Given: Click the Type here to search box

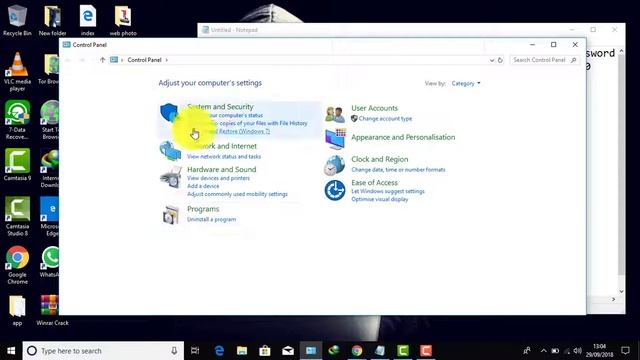Looking at the screenshot, I should click(x=104, y=351).
